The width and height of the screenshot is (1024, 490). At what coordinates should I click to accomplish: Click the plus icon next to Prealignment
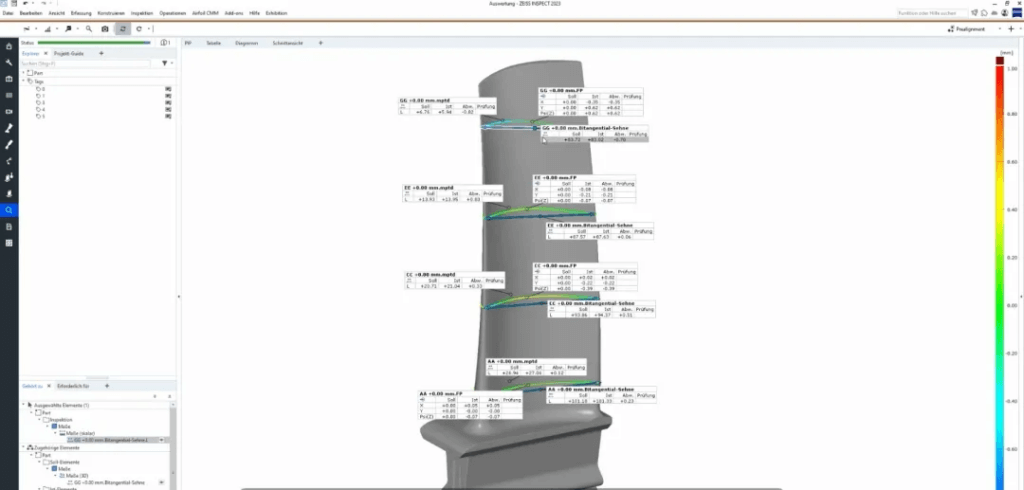[1012, 29]
